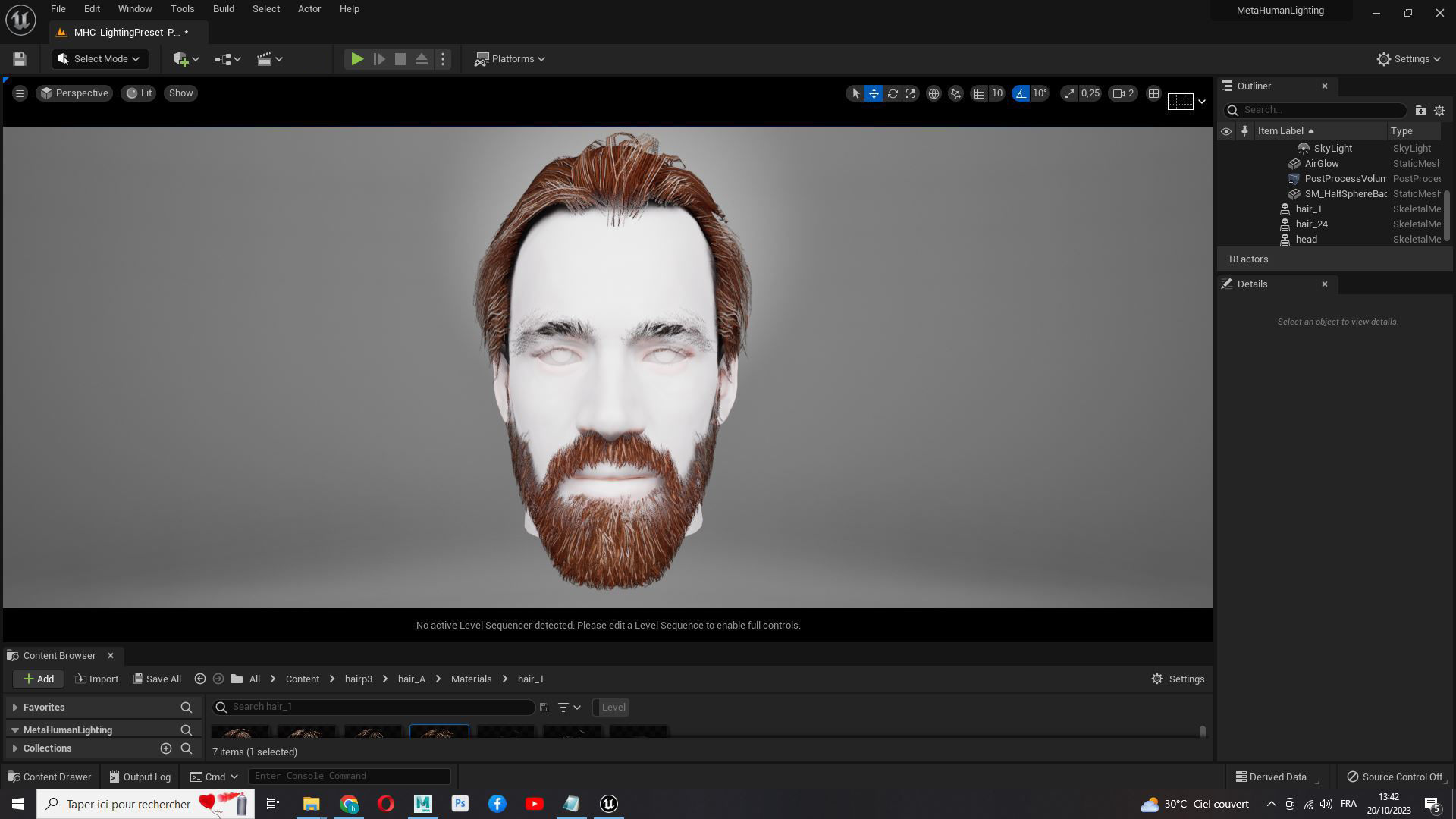Open the viewport options hamburger menu

[x=20, y=93]
